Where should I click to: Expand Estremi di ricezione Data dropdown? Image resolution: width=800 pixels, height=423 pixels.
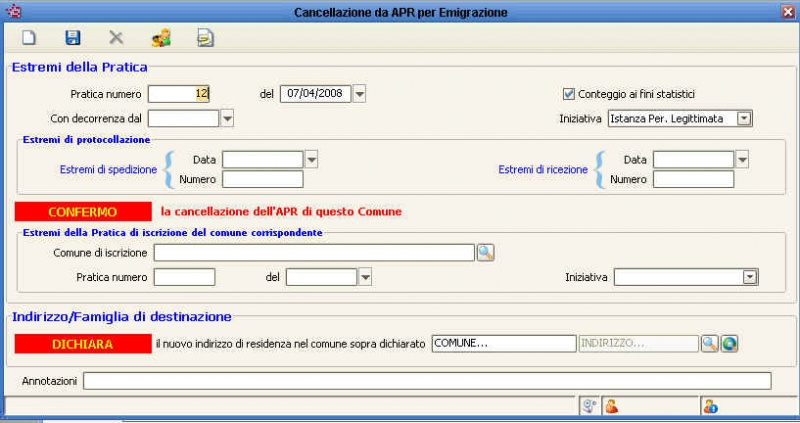click(742, 159)
